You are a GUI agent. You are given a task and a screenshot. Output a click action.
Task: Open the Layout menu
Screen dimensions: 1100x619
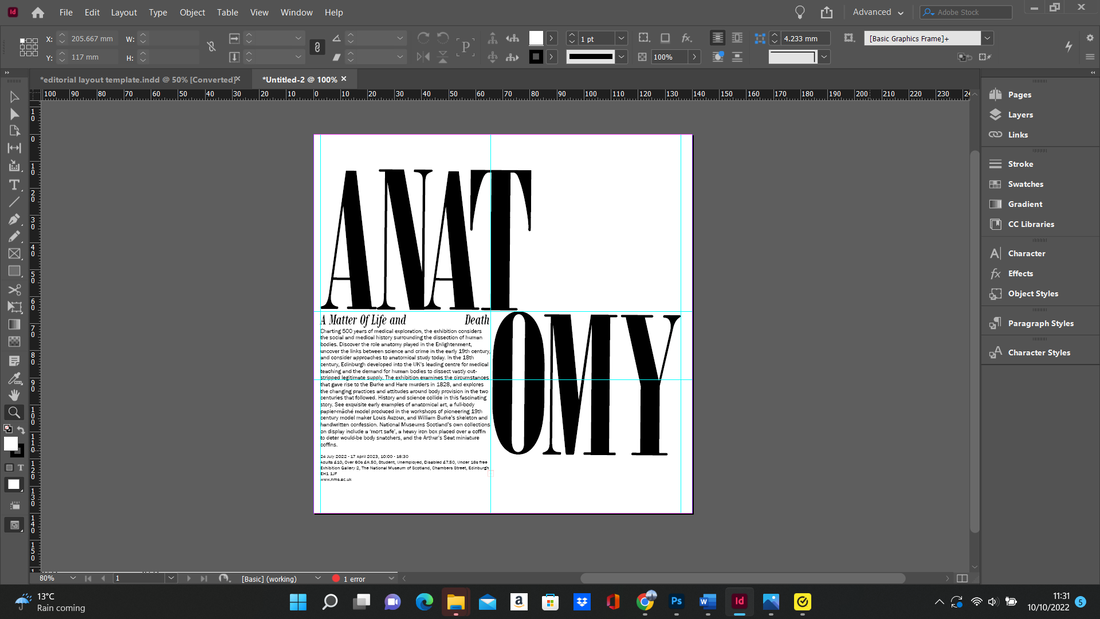click(x=123, y=13)
